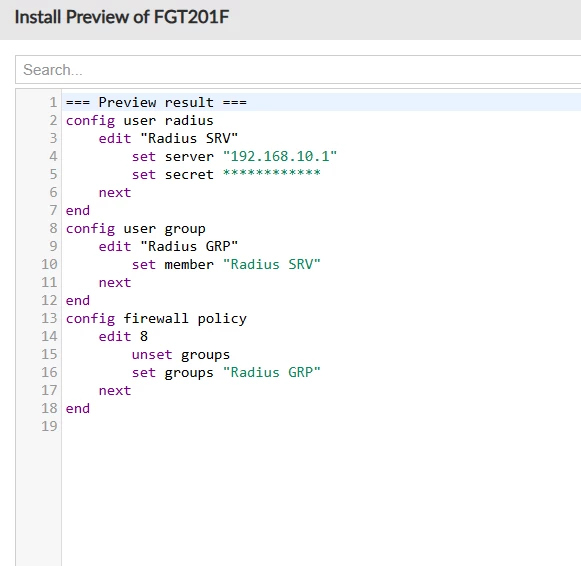Screen dimensions: 581x566
Task: Click 'next' on line 17
Action: 115,390
